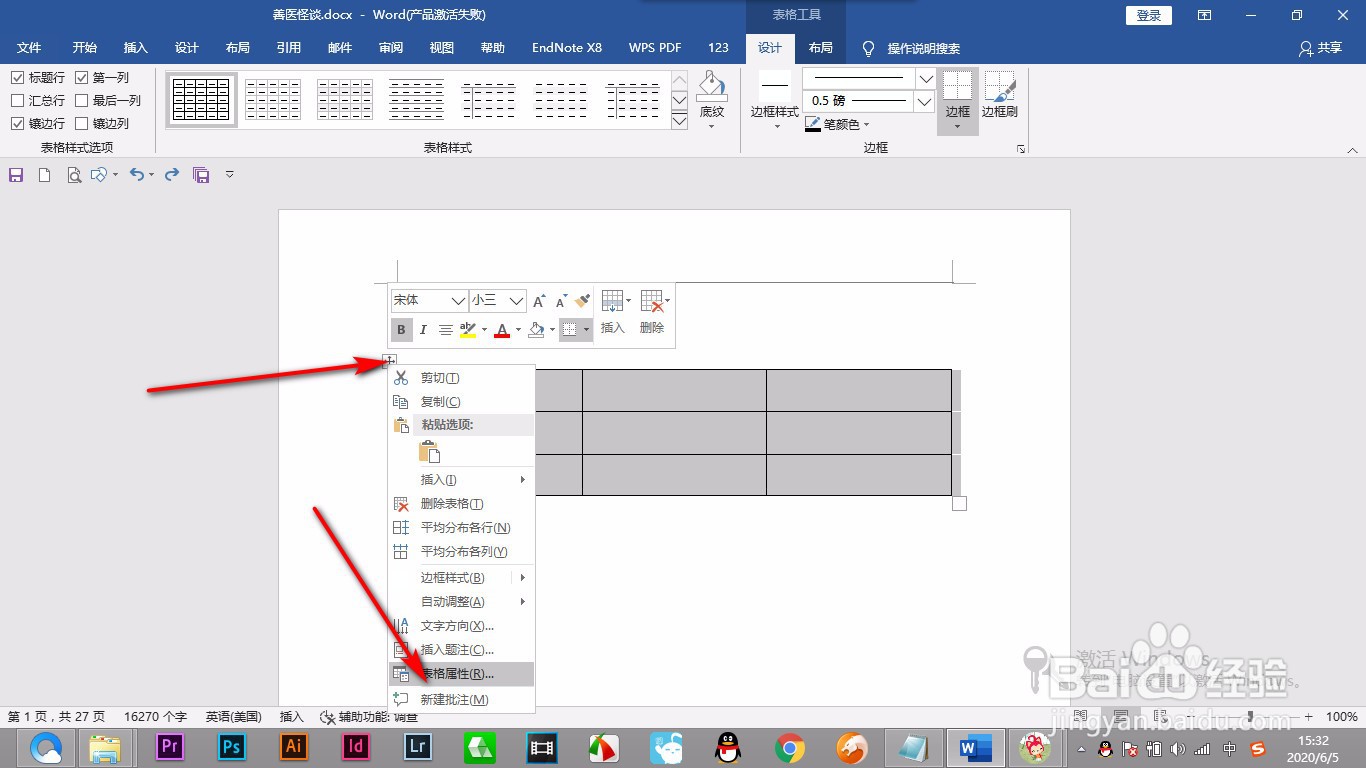Screen dimensions: 1366x768
Task: Click the Border Painter icon in ribbon
Action: (x=999, y=87)
